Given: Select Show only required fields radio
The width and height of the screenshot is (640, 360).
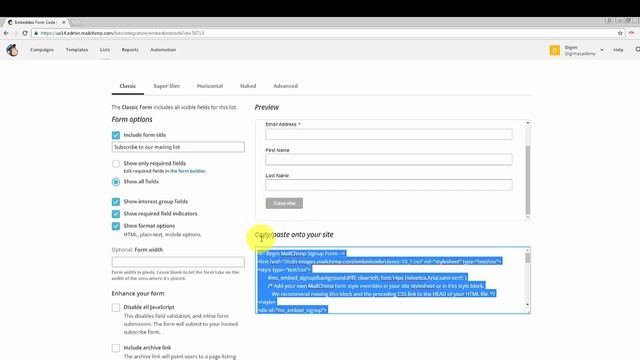Looking at the screenshot, I should pos(116,164).
